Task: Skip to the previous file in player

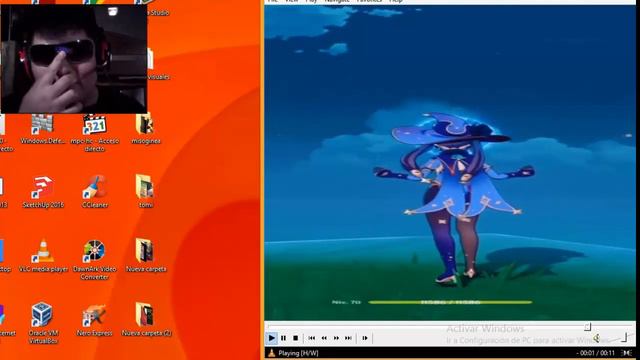Action: (312, 338)
